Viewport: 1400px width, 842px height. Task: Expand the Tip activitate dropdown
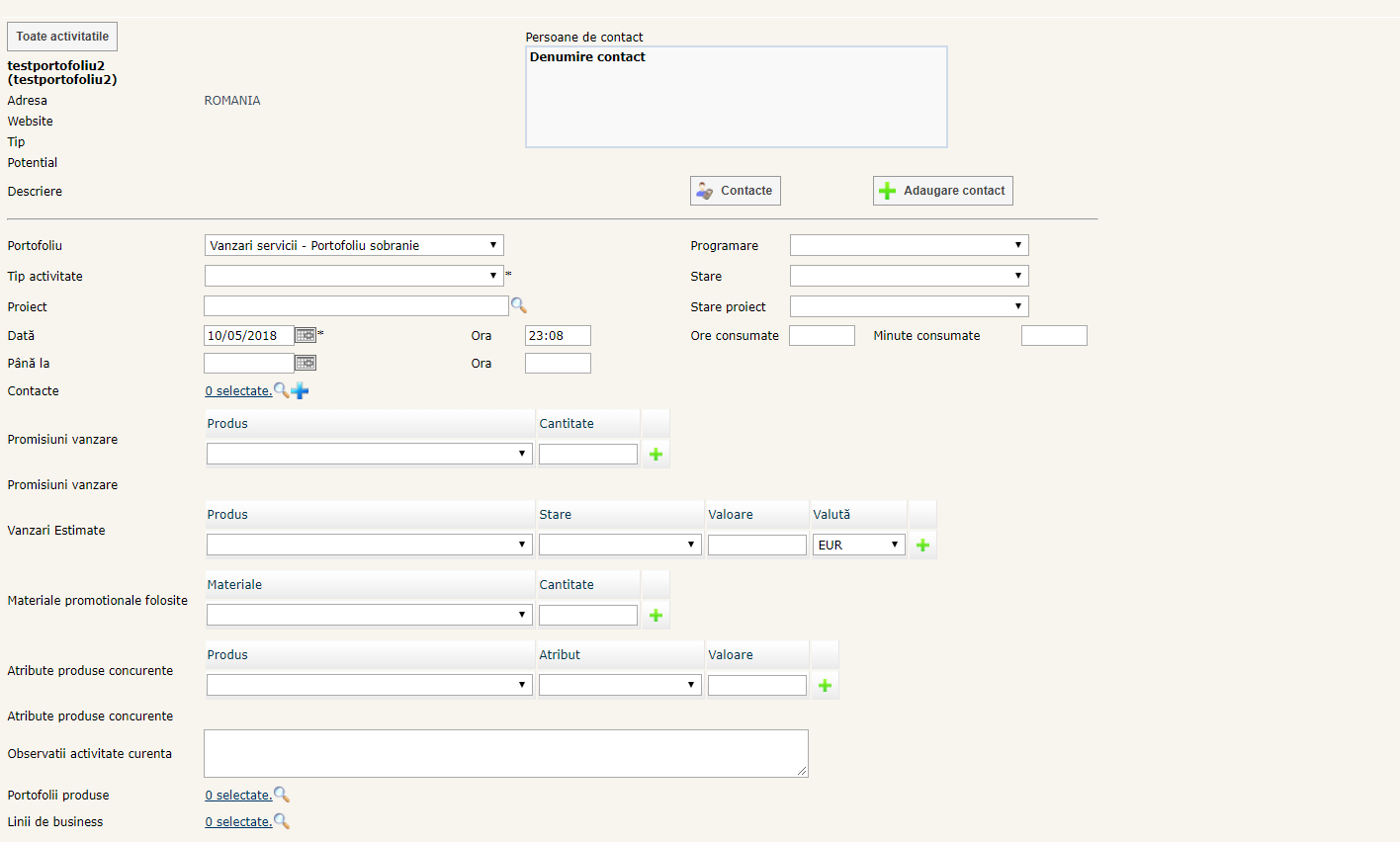pos(354,276)
